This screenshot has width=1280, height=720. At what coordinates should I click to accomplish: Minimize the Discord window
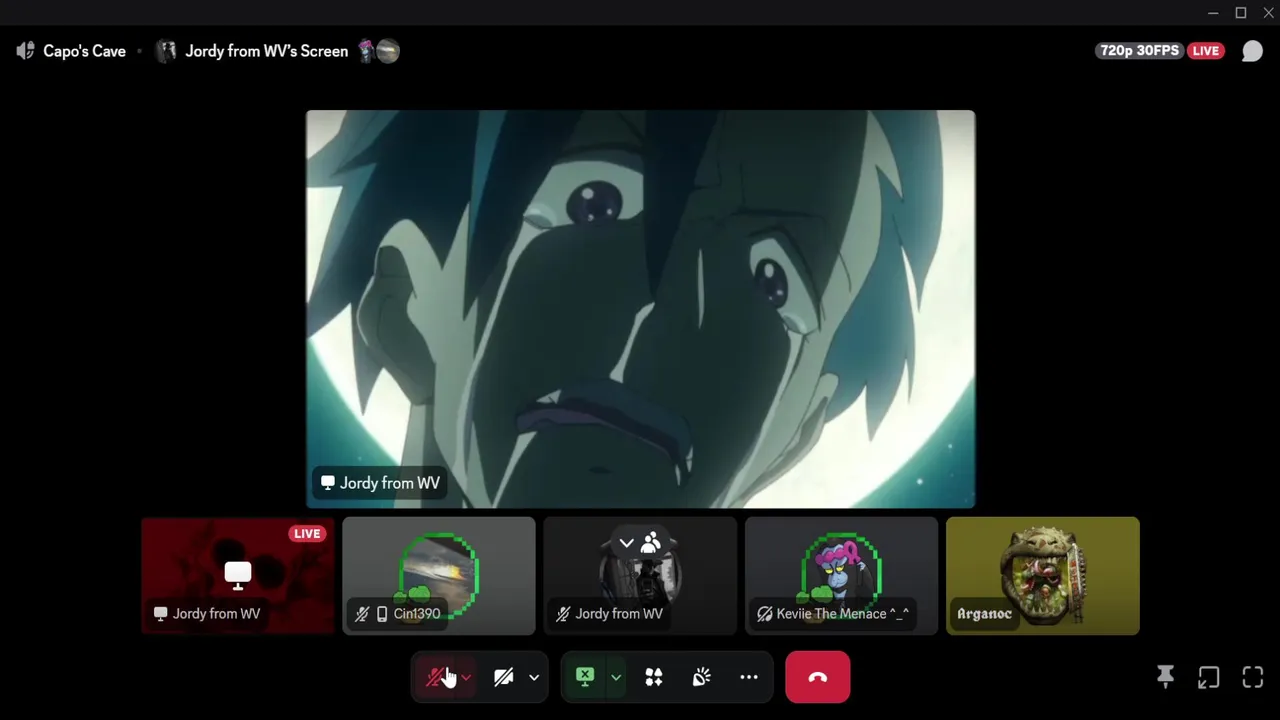pyautogui.click(x=1213, y=13)
